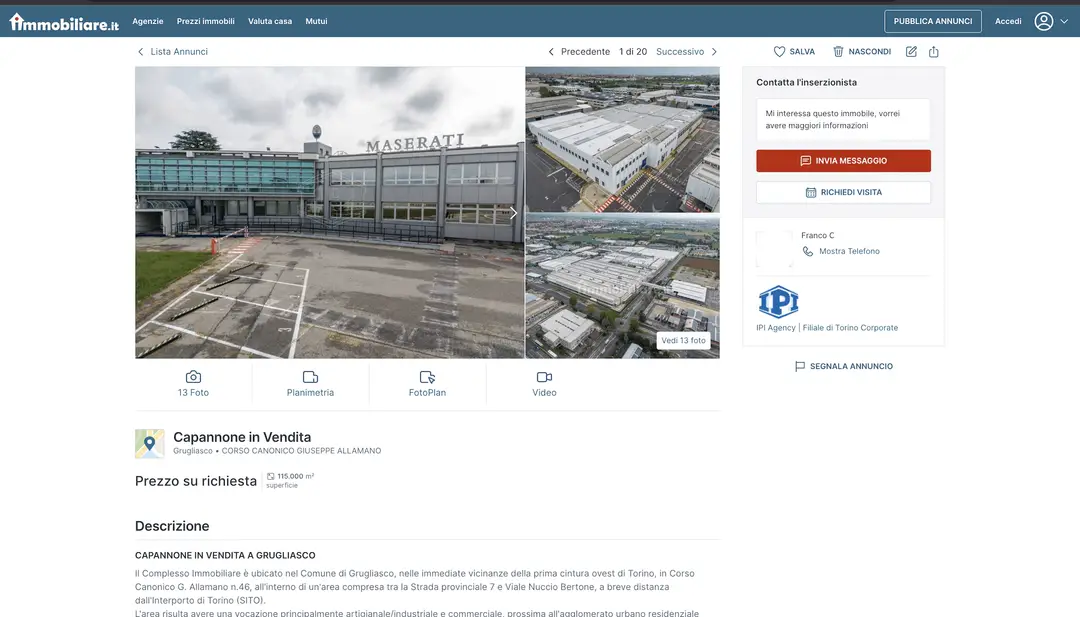Click the Accedi link
Viewport: 1080px width, 617px height.
[x=1008, y=21]
